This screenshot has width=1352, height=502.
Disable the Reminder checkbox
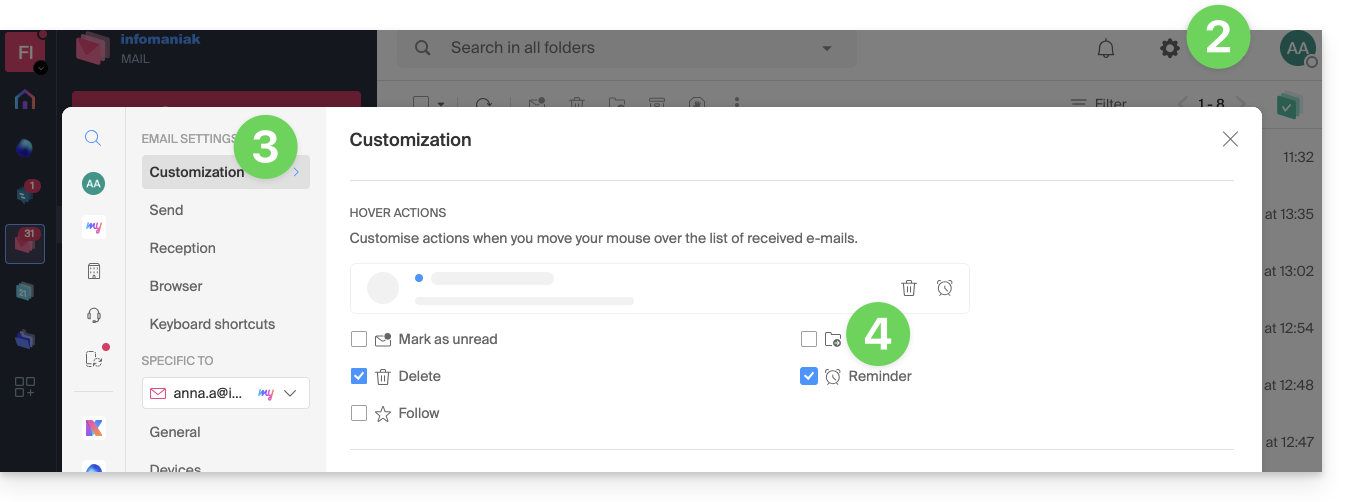(809, 376)
